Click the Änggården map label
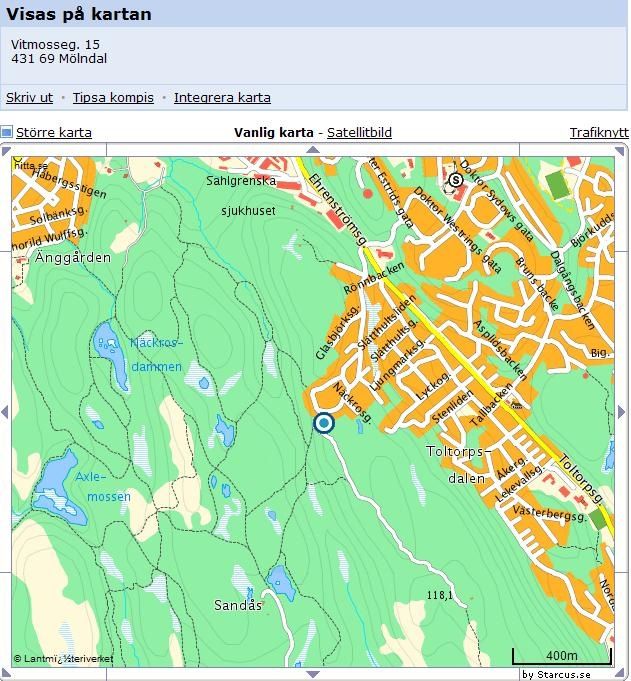The image size is (631, 681). coord(73,258)
